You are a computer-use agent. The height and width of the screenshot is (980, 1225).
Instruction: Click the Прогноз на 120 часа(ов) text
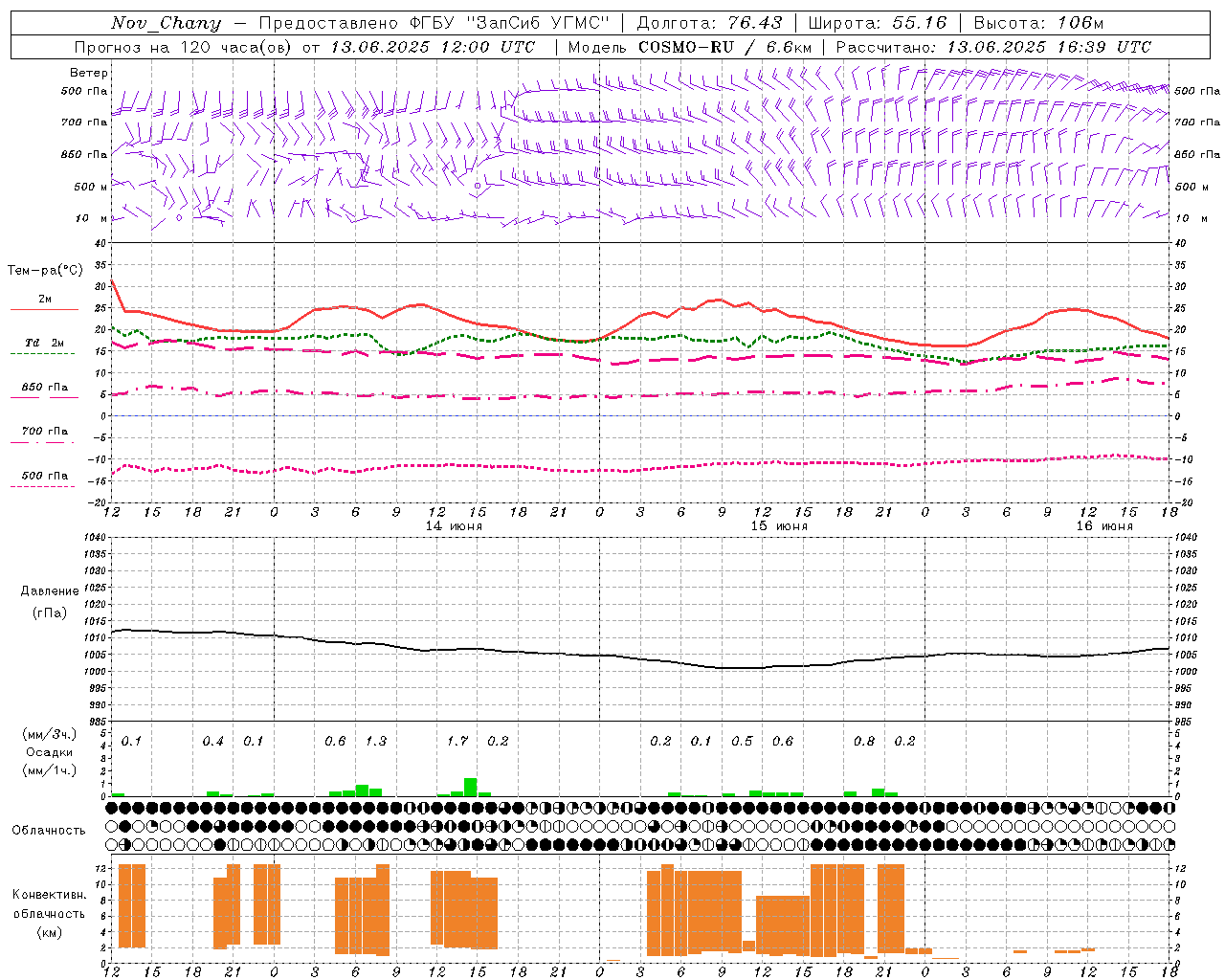click(x=184, y=47)
